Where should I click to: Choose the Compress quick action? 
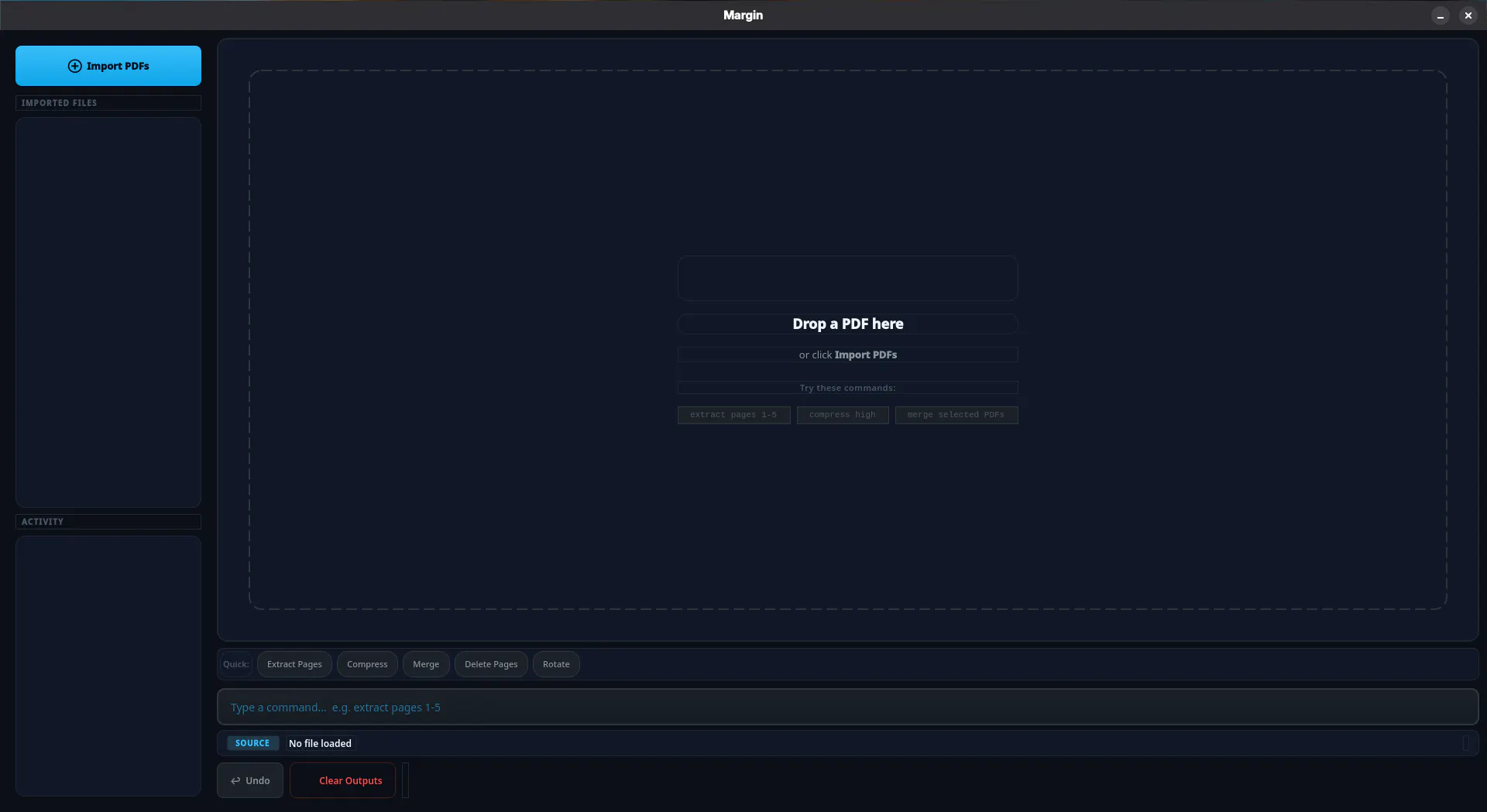coord(367,664)
